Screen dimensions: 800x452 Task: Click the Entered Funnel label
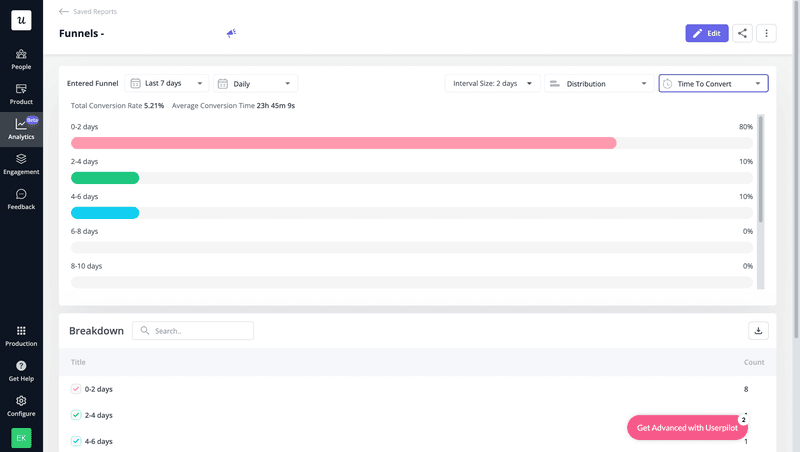click(92, 83)
